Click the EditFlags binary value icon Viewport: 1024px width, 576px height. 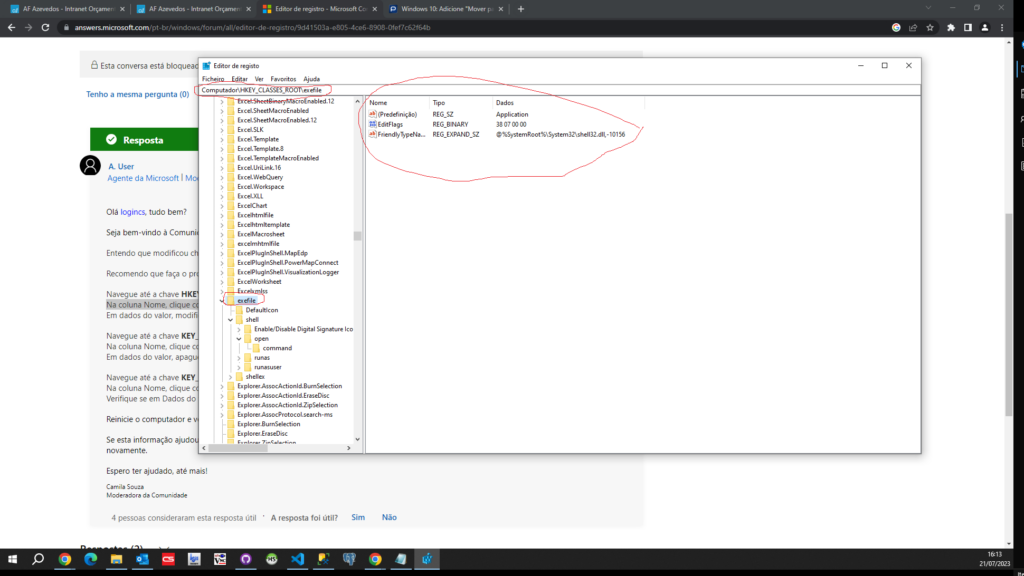click(x=373, y=124)
